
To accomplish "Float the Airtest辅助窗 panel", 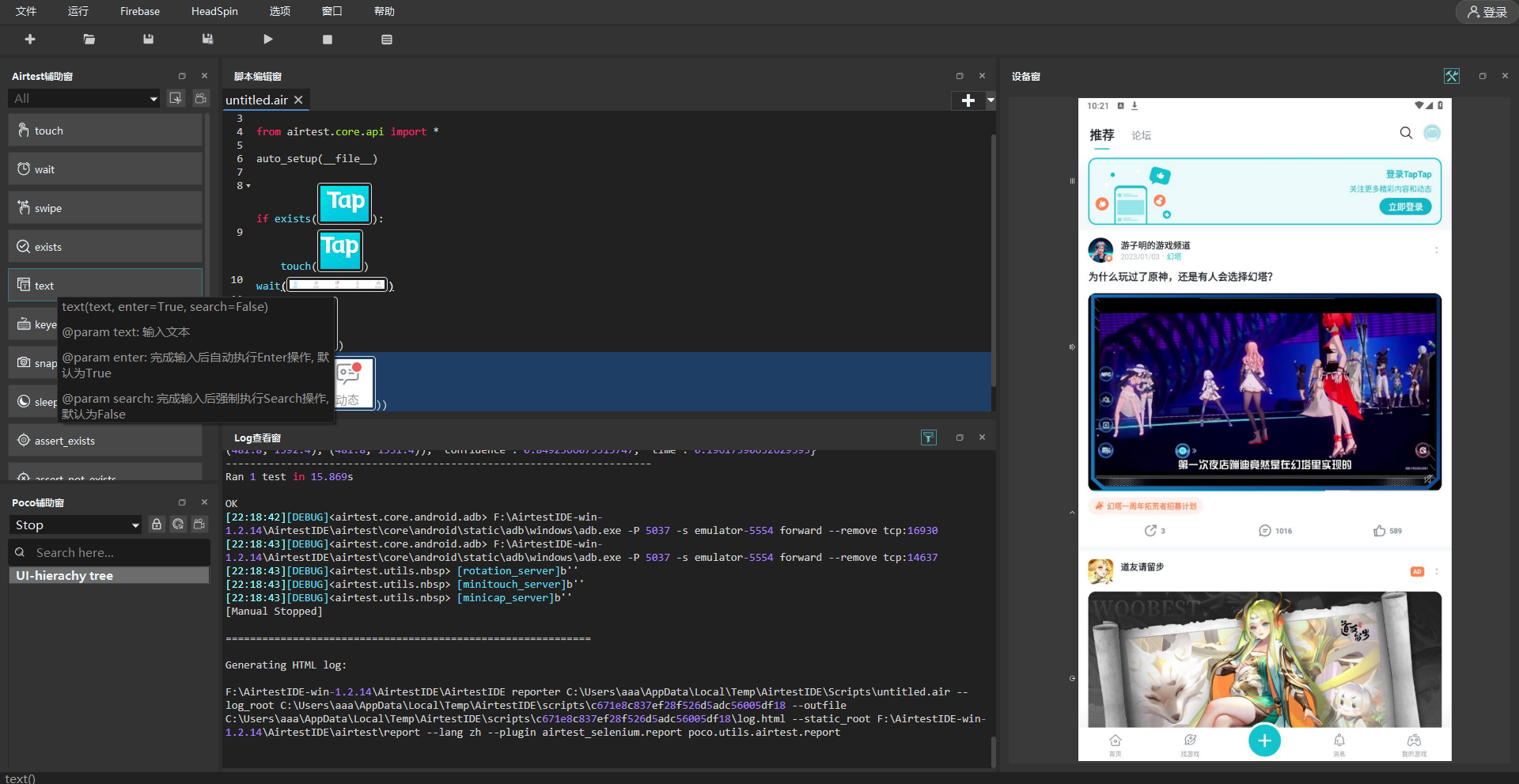I will pyautogui.click(x=182, y=76).
